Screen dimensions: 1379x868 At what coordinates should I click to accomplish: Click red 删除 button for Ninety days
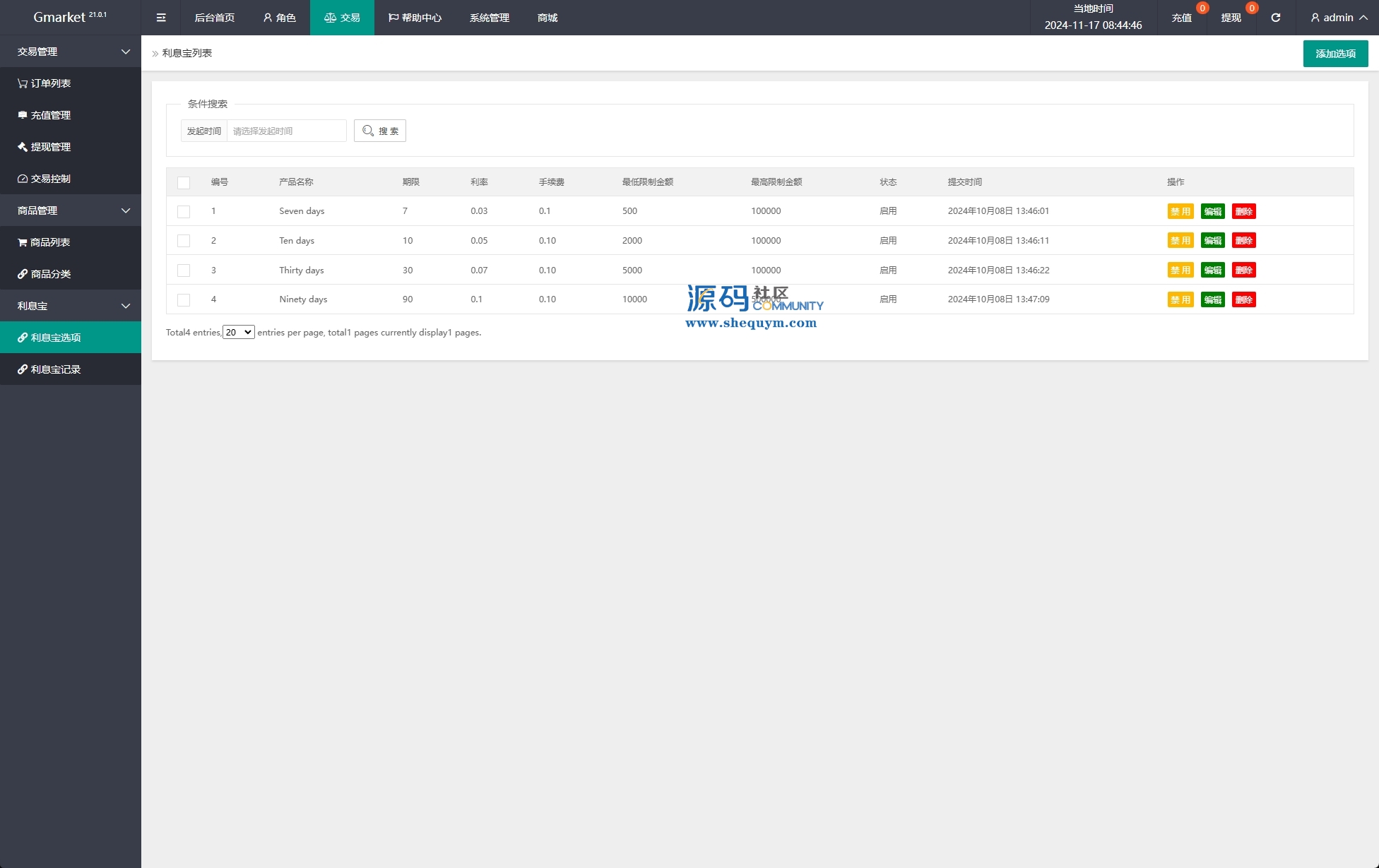click(x=1243, y=300)
